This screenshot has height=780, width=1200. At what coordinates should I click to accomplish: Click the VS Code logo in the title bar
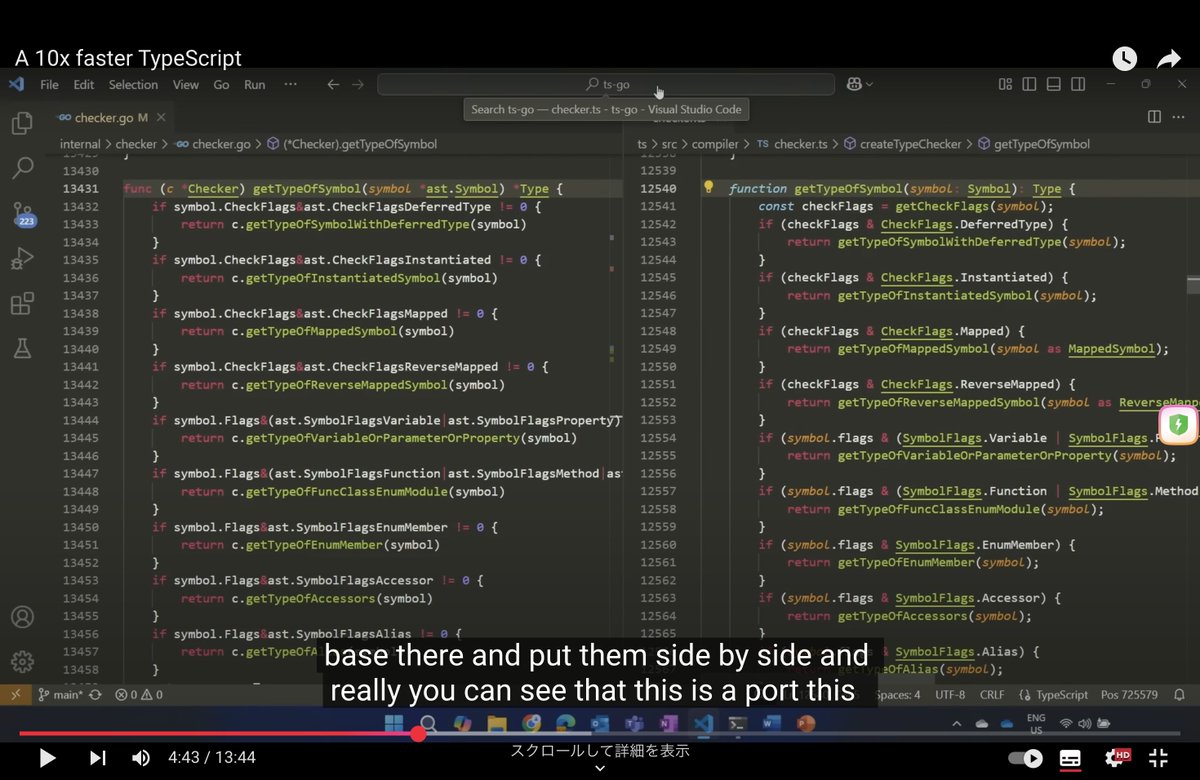tap(16, 85)
